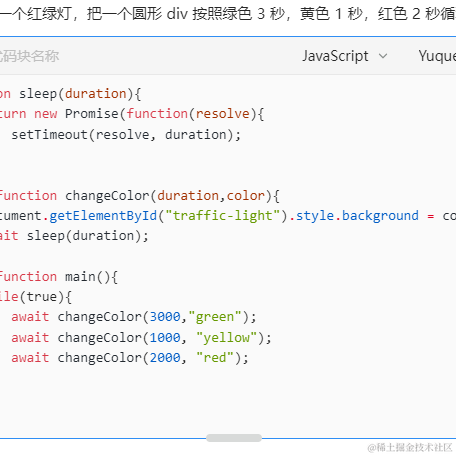The height and width of the screenshot is (456, 456).
Task: Open the Yuque theme selector
Action: 437,56
